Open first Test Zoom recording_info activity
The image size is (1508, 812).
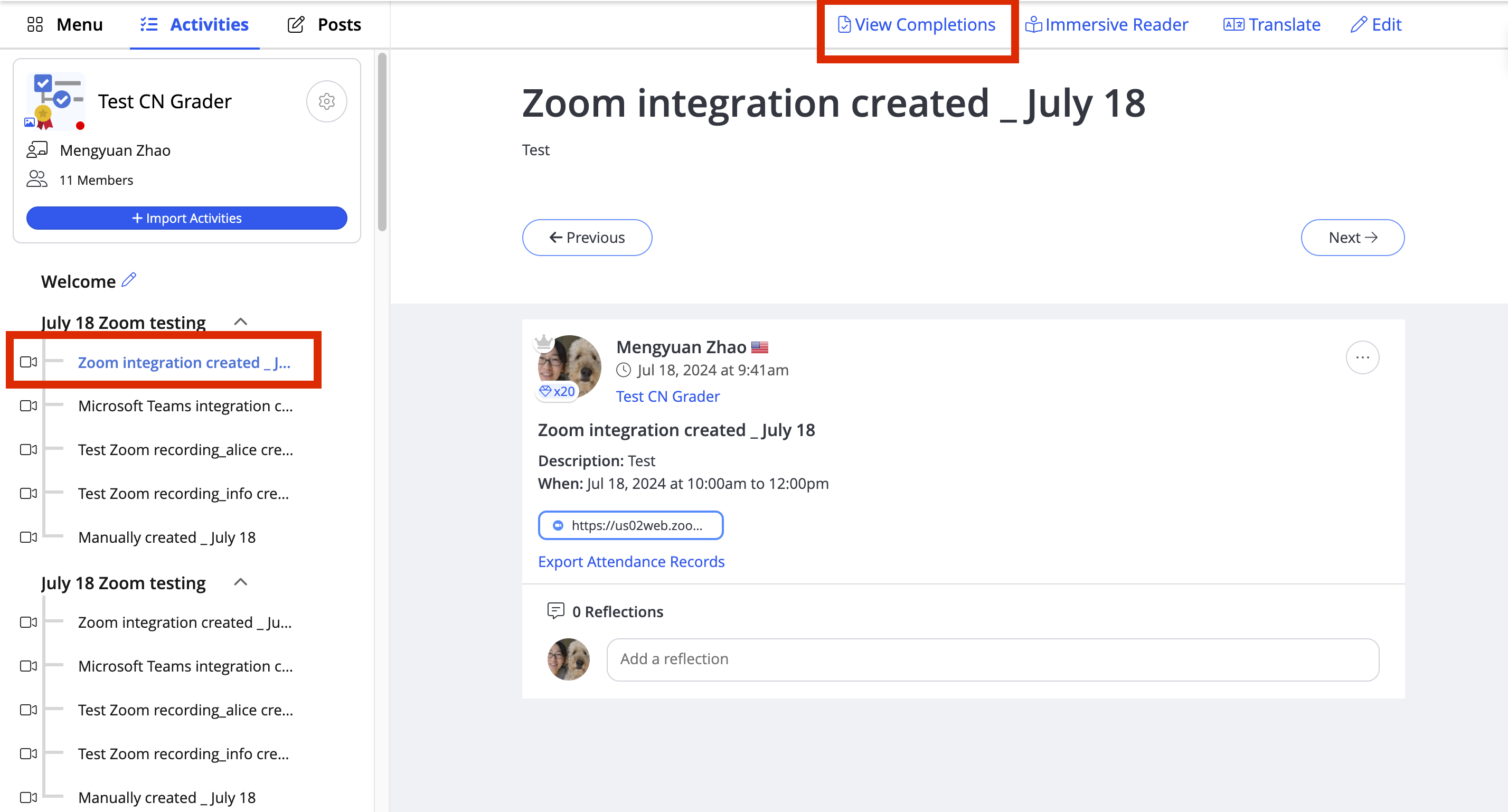[x=183, y=494]
